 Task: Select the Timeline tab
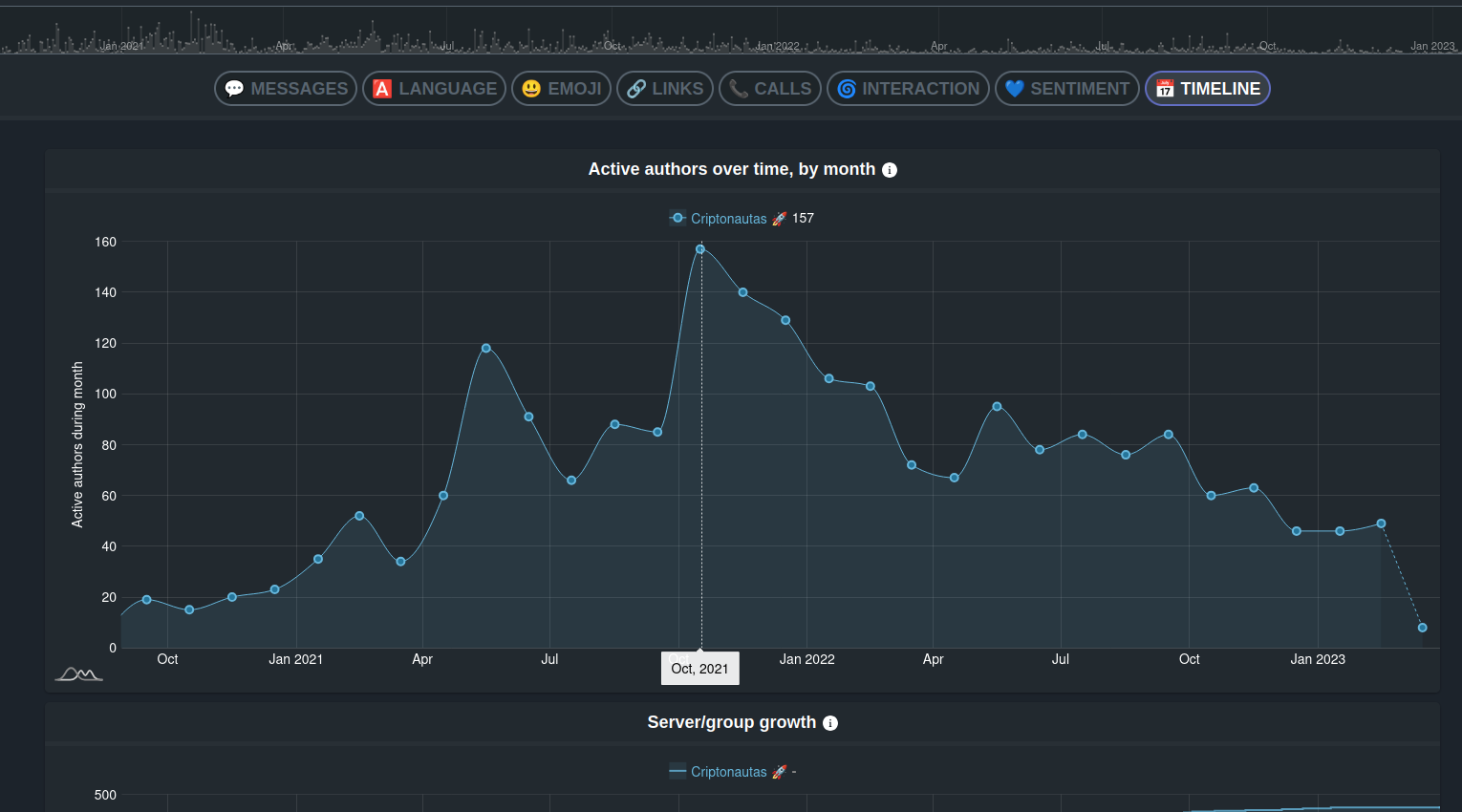coord(1208,89)
